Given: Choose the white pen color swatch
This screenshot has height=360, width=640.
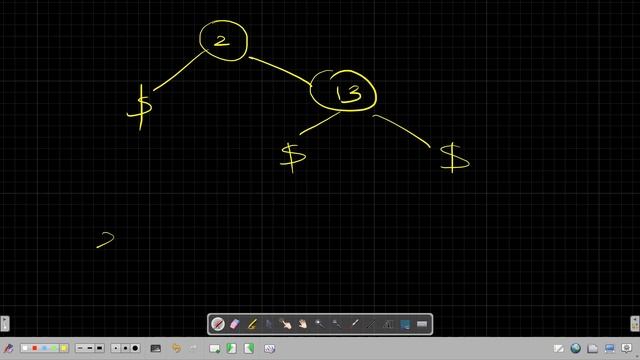Looking at the screenshot, I should (25, 348).
